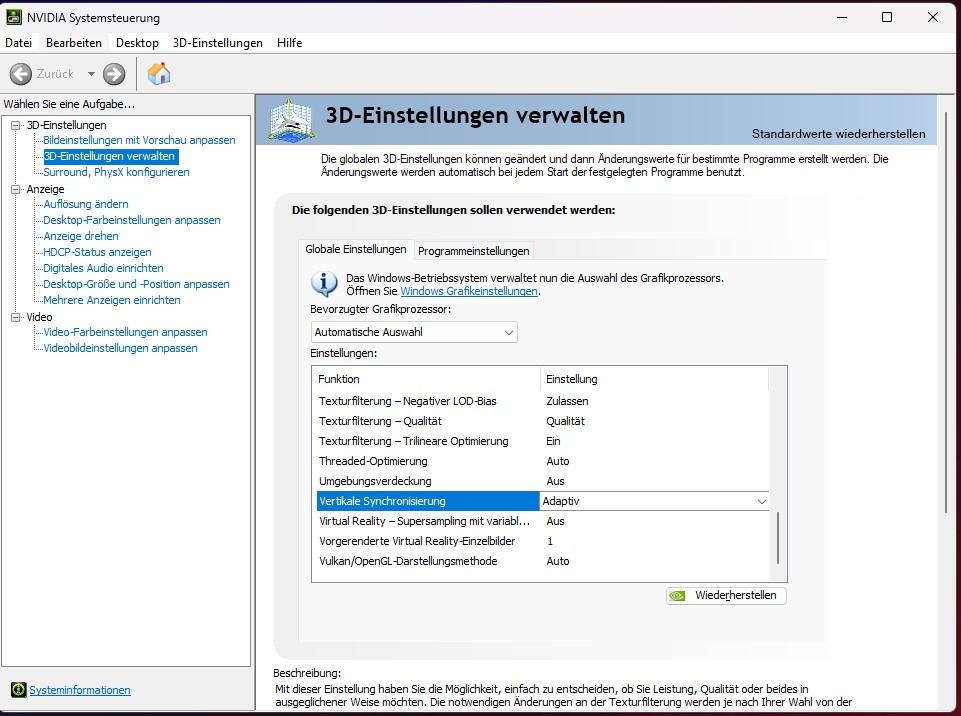961x716 pixels.
Task: Click the Forward arrow icon
Action: (113, 74)
